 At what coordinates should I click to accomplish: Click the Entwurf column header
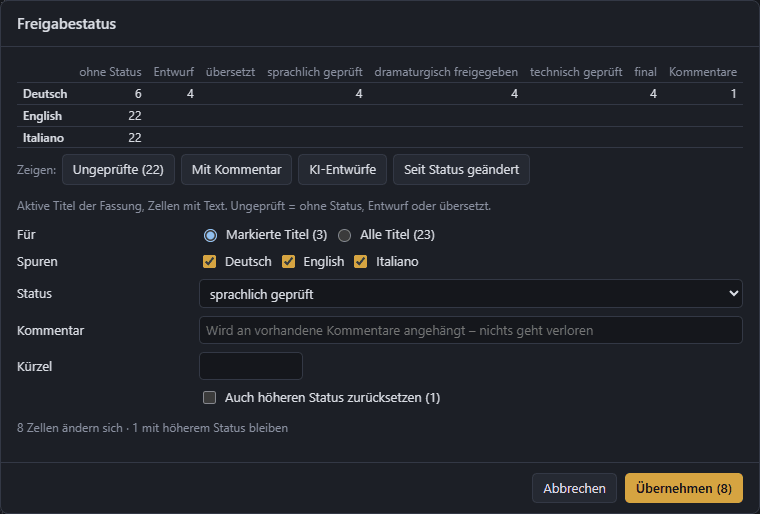(174, 72)
